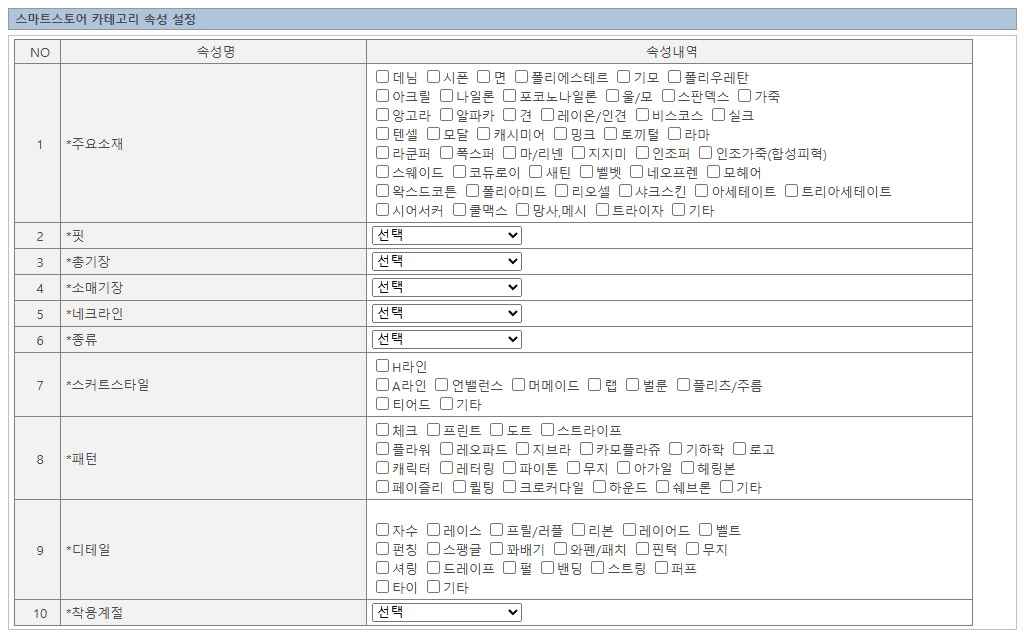
Task: Enable the 인조가죽(합성피혁) checkbox
Action: pos(706,153)
